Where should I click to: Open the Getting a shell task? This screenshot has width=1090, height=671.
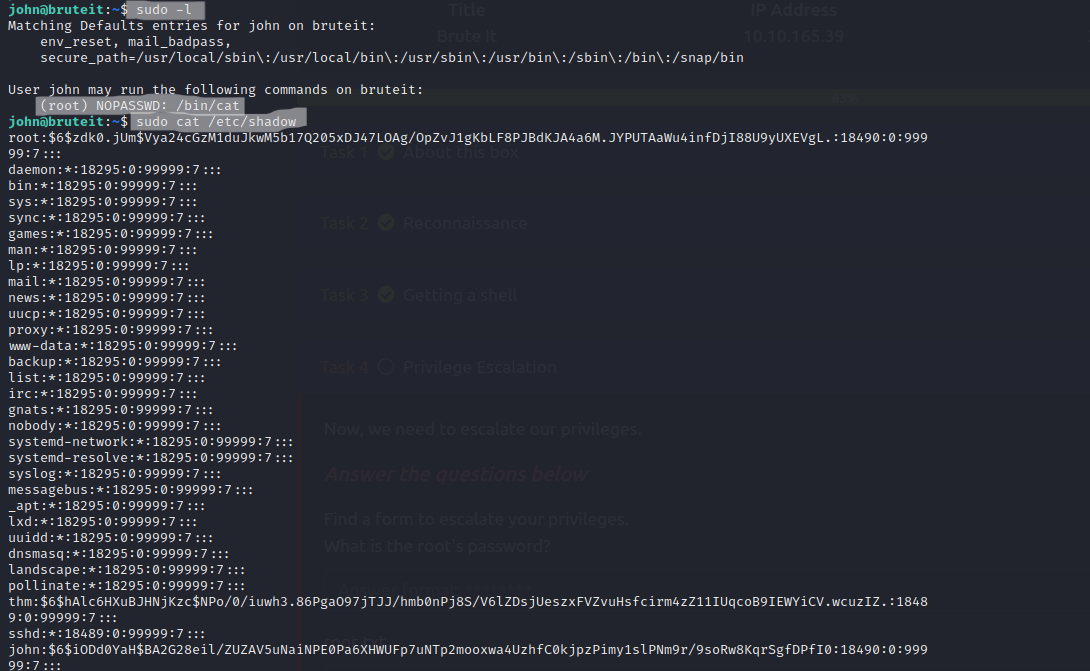(460, 295)
